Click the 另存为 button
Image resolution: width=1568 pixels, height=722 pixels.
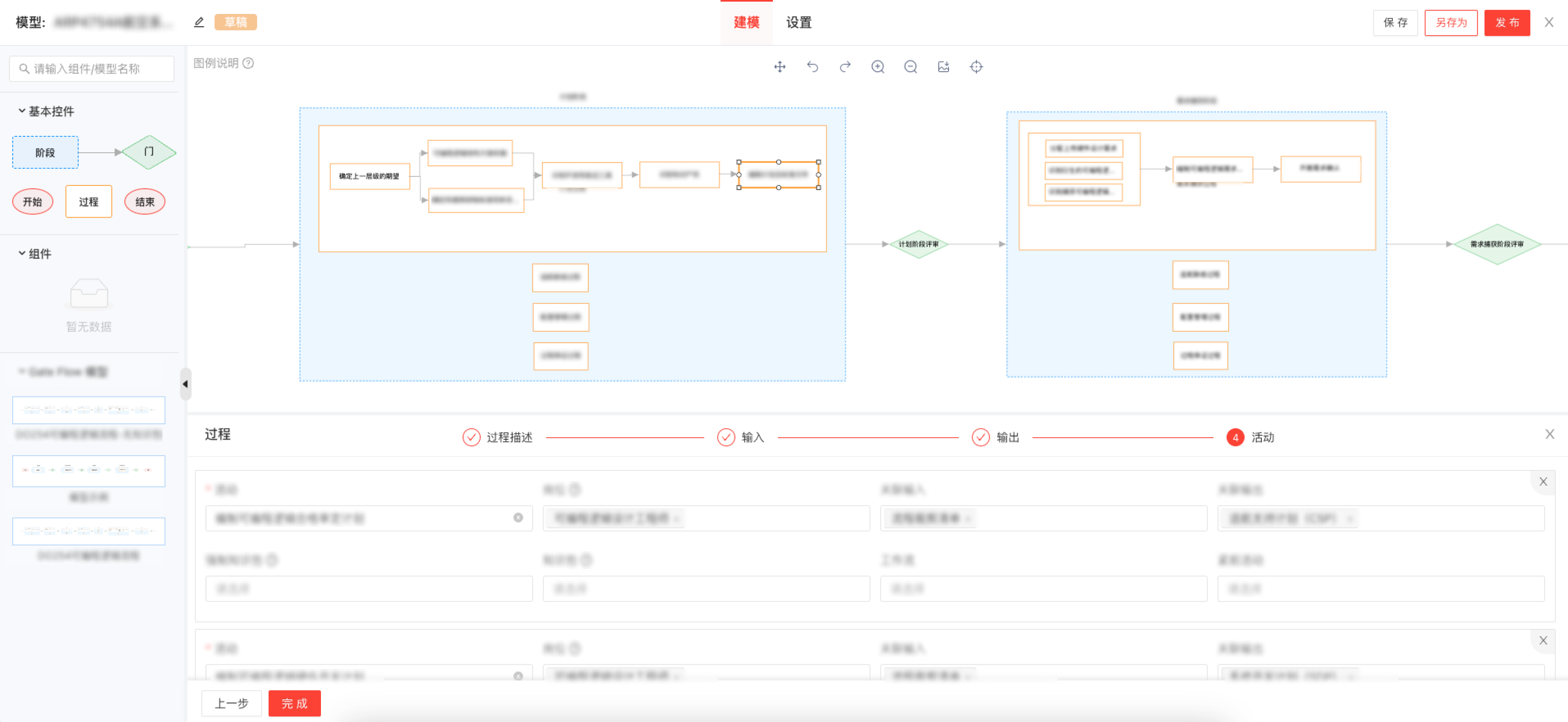pyautogui.click(x=1450, y=22)
